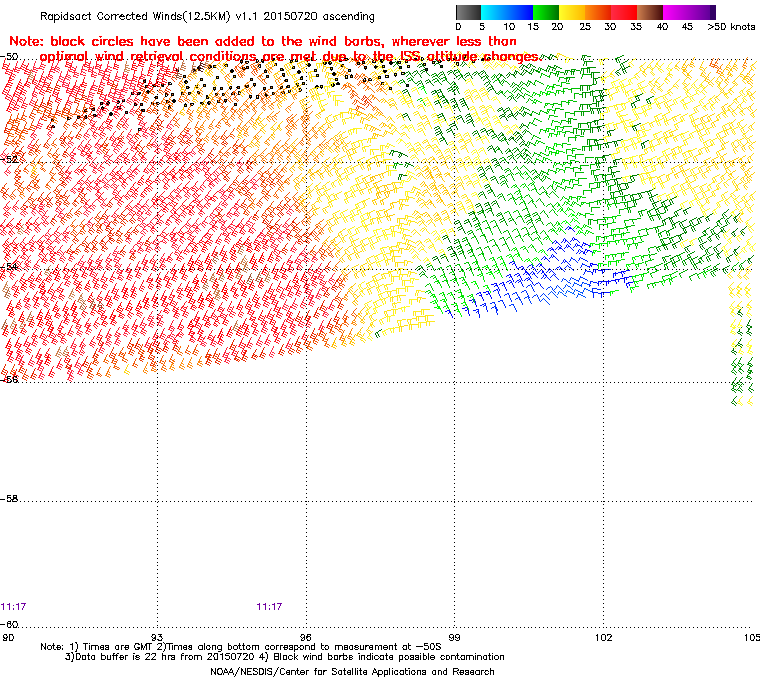The width and height of the screenshot is (760, 688).
Task: Click the -50 latitude axis label
Action: 9,57
